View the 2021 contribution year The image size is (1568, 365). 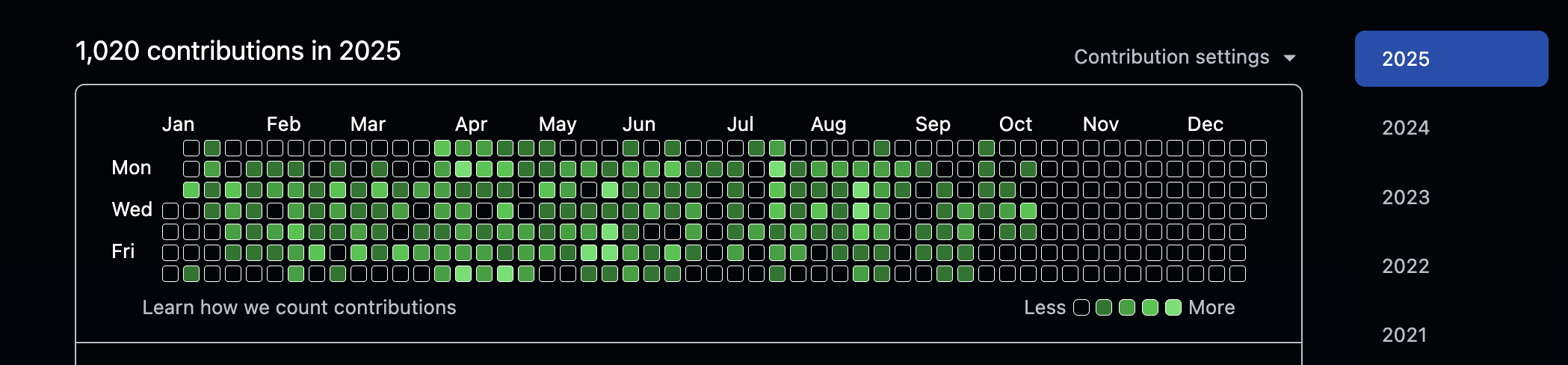coord(1404,335)
